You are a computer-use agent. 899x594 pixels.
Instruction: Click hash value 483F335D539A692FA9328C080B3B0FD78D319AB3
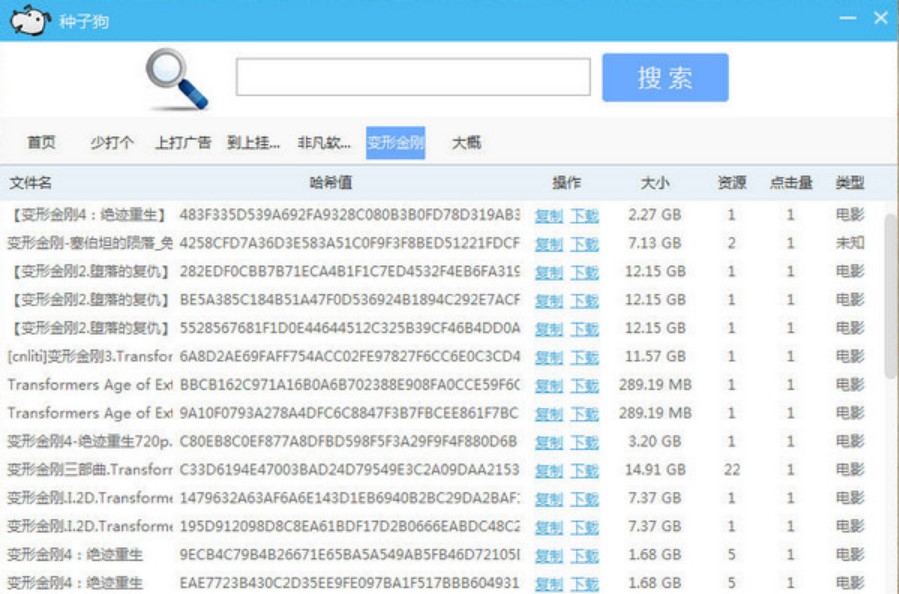(x=349, y=215)
